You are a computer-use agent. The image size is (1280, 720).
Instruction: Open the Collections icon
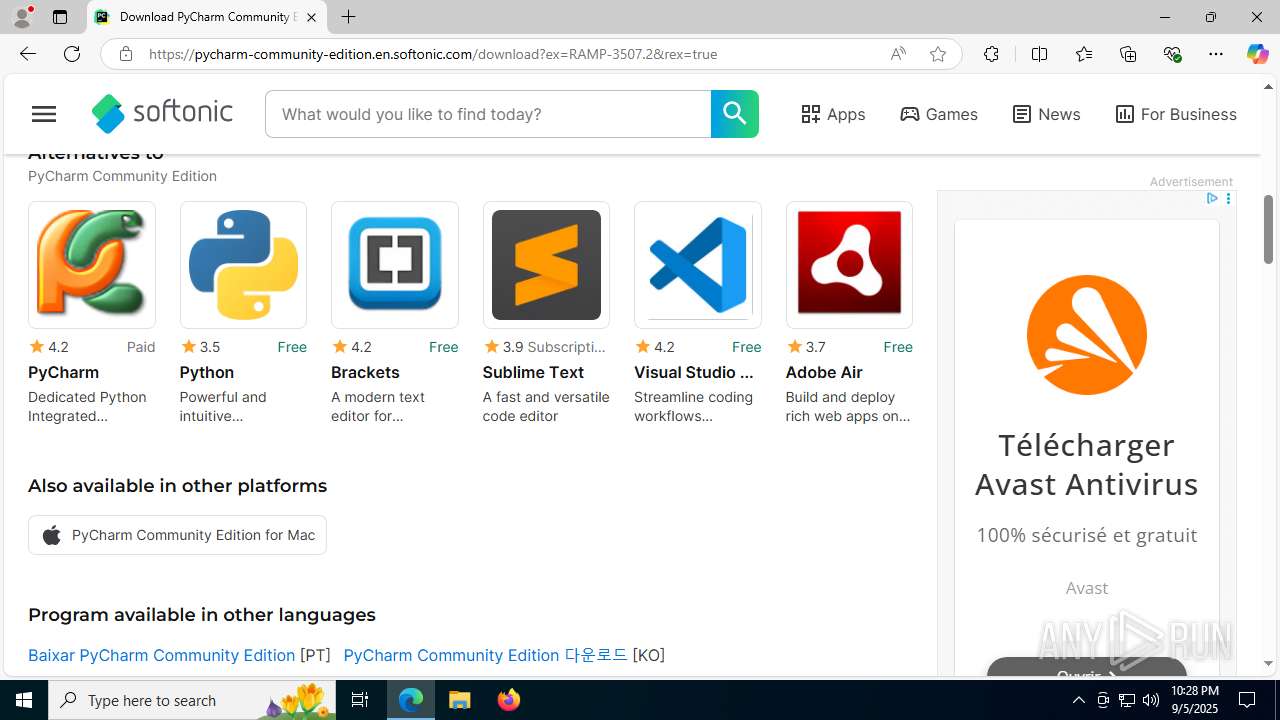click(1128, 54)
